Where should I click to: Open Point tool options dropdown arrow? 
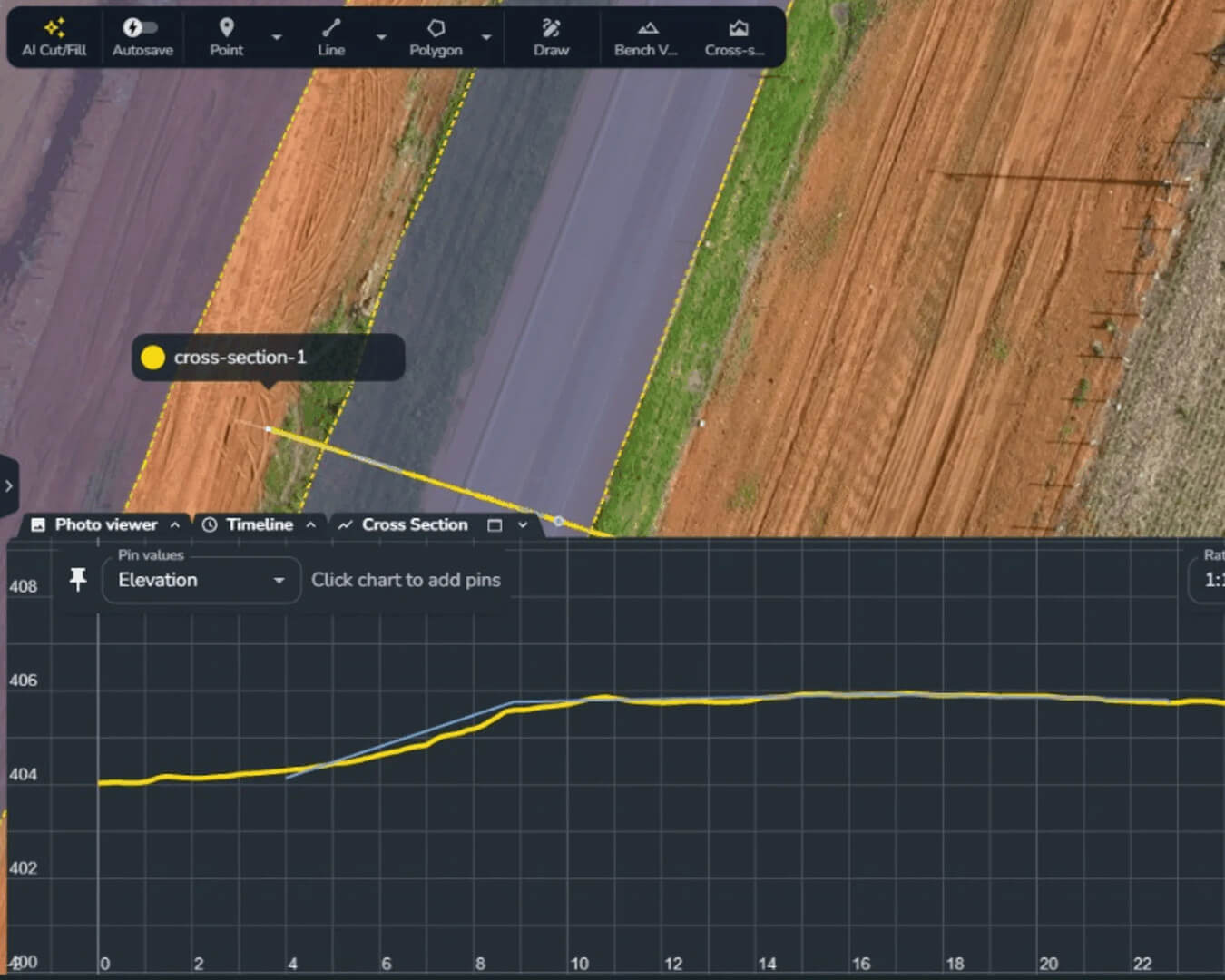pyautogui.click(x=277, y=37)
